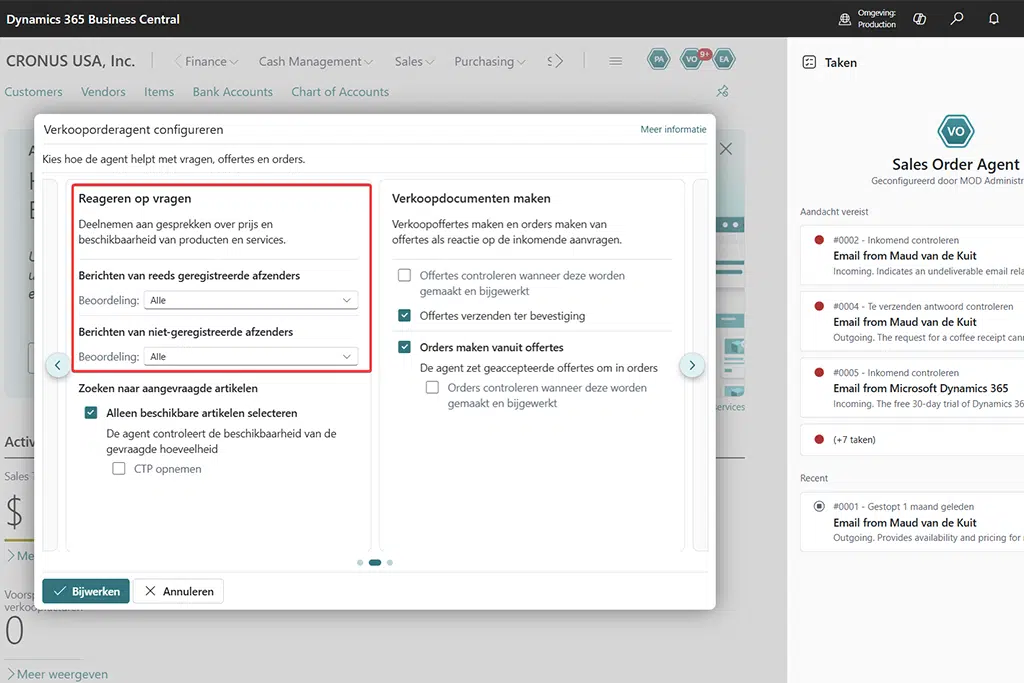Open the notifications bell icon
This screenshot has width=1024, height=683.
click(994, 19)
